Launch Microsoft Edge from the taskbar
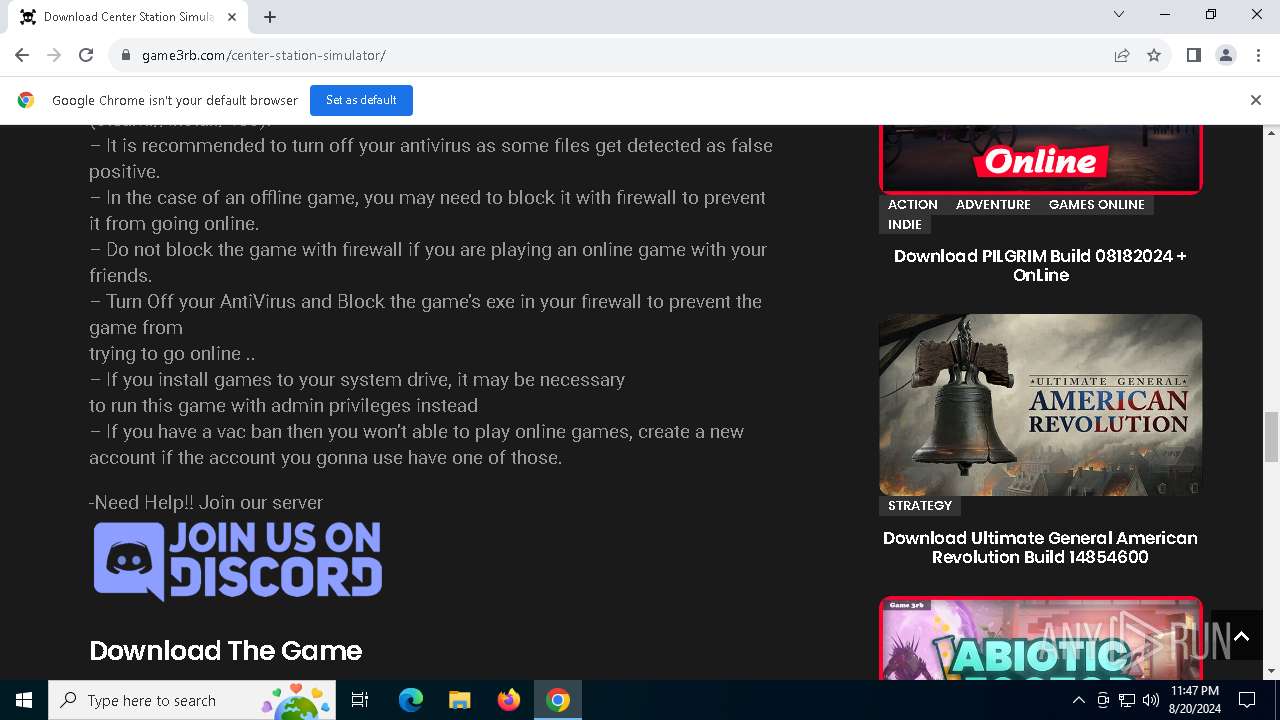This screenshot has width=1280, height=720. pyautogui.click(x=411, y=700)
